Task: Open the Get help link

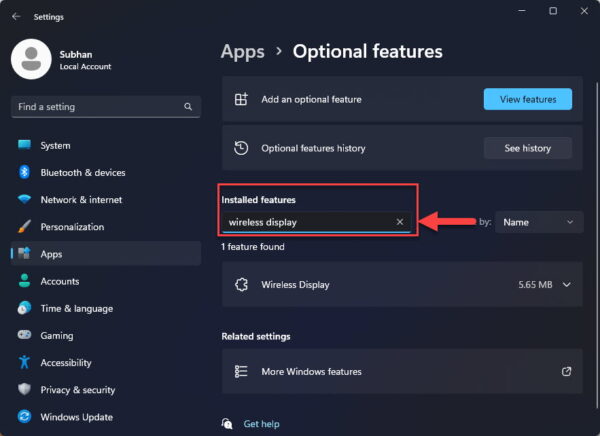Action: tap(260, 424)
